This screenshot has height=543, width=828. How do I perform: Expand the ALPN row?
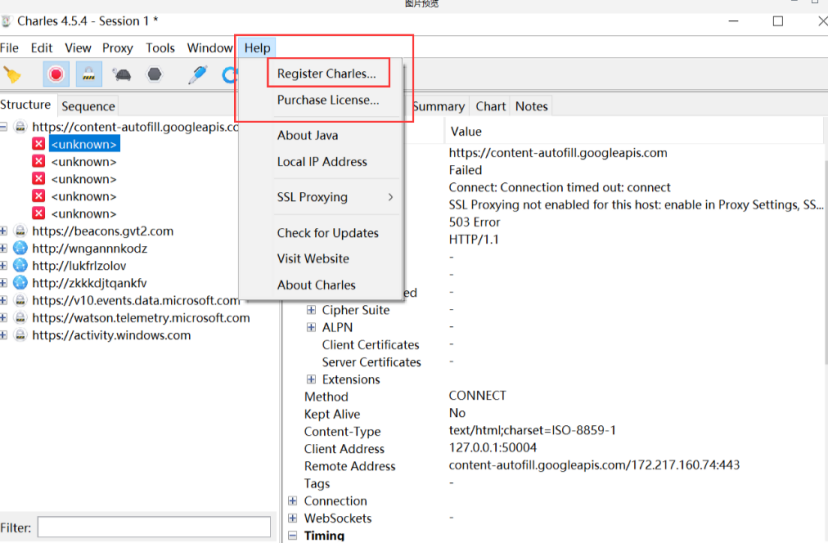[x=312, y=327]
